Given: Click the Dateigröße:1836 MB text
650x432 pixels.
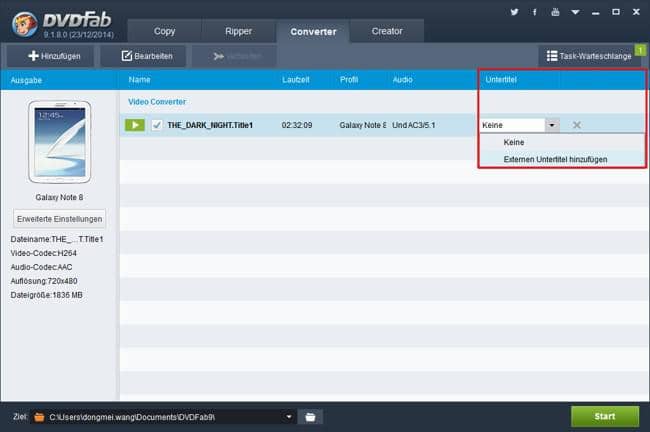Looking at the screenshot, I should [x=46, y=295].
